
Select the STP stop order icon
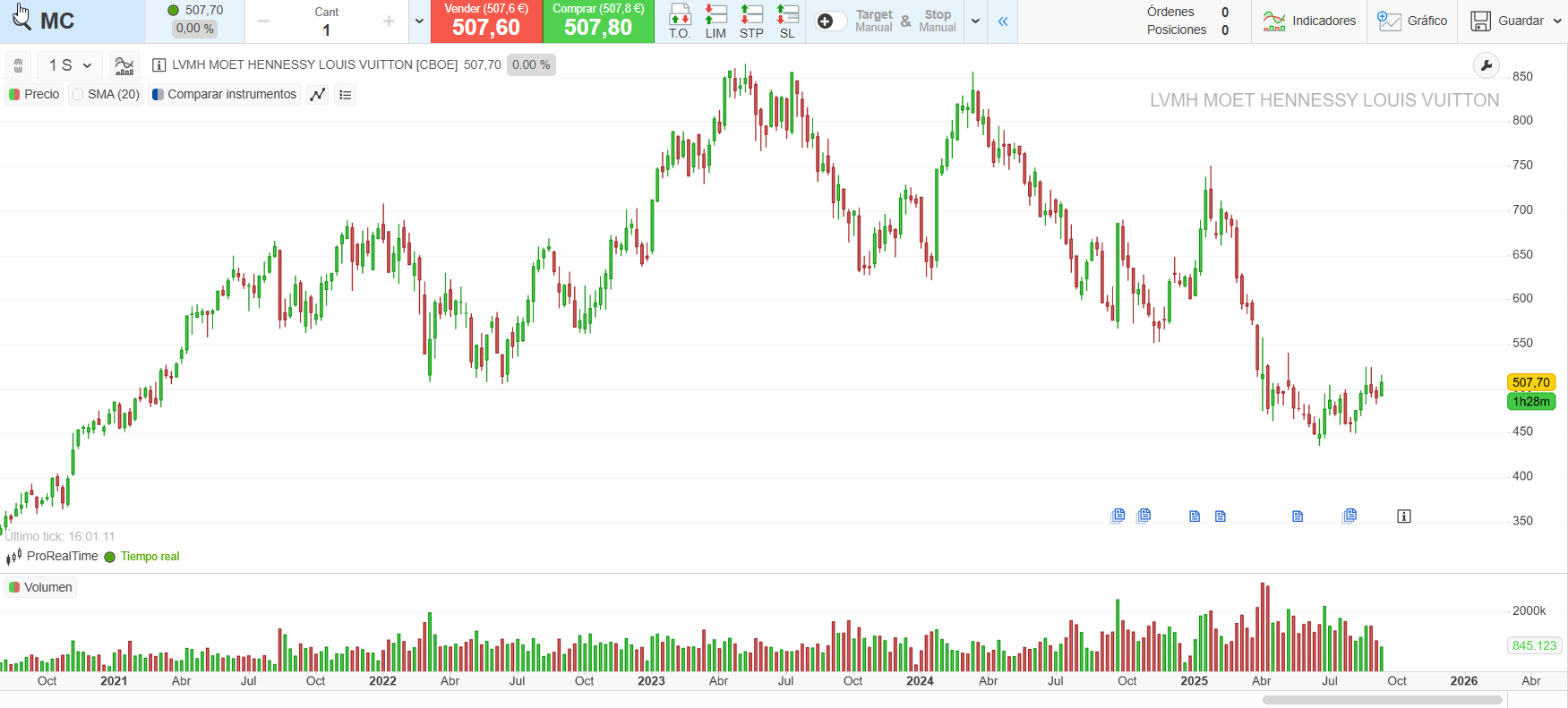tap(751, 21)
